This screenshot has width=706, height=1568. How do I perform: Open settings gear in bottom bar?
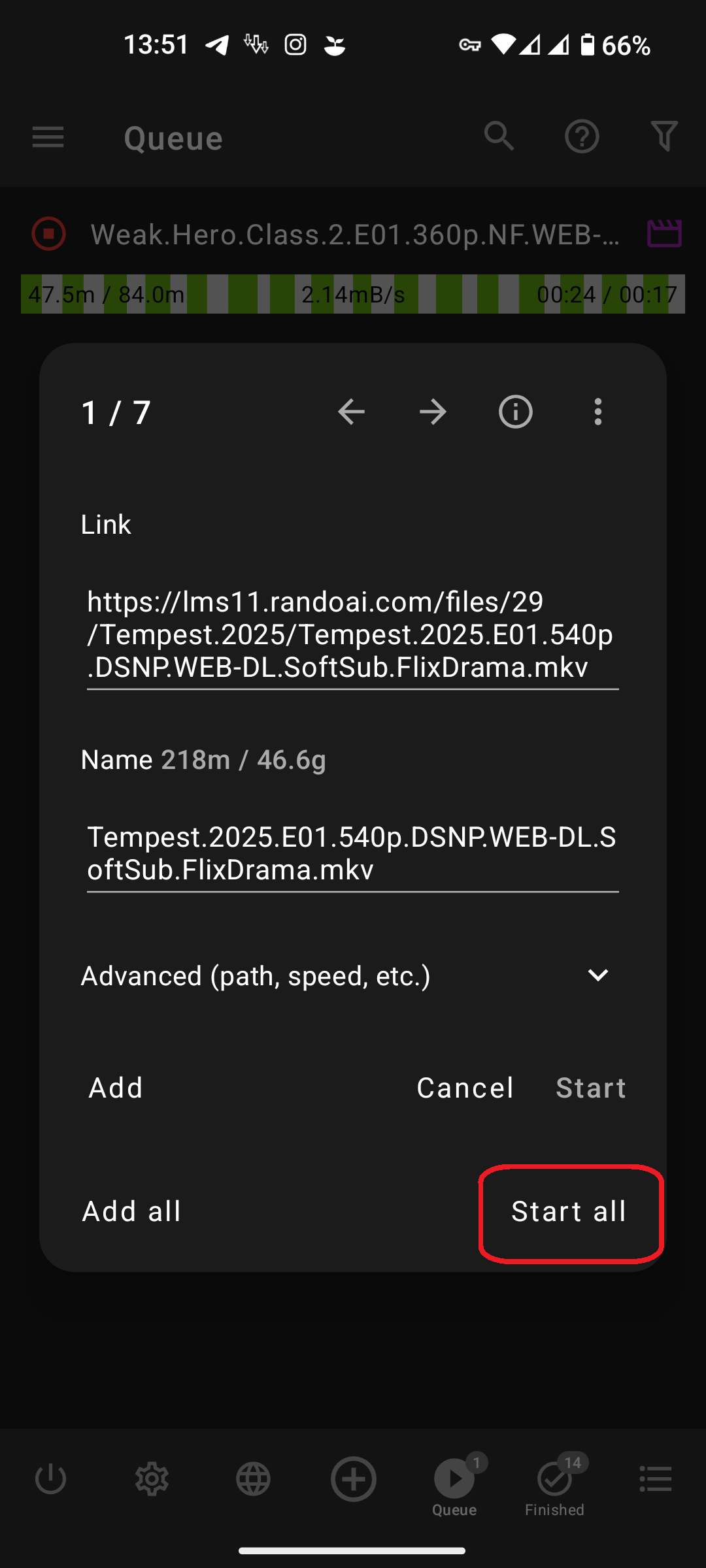tap(152, 1479)
